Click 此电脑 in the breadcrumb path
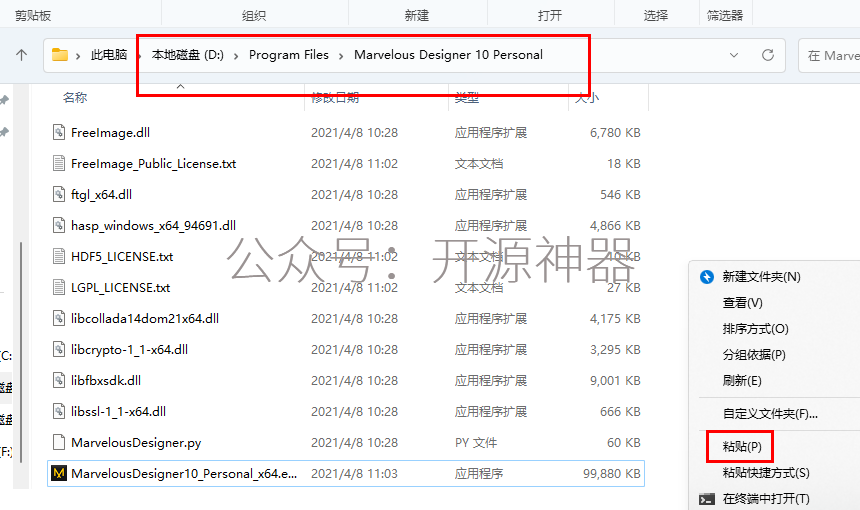Viewport: 860px width, 510px height. 109,55
